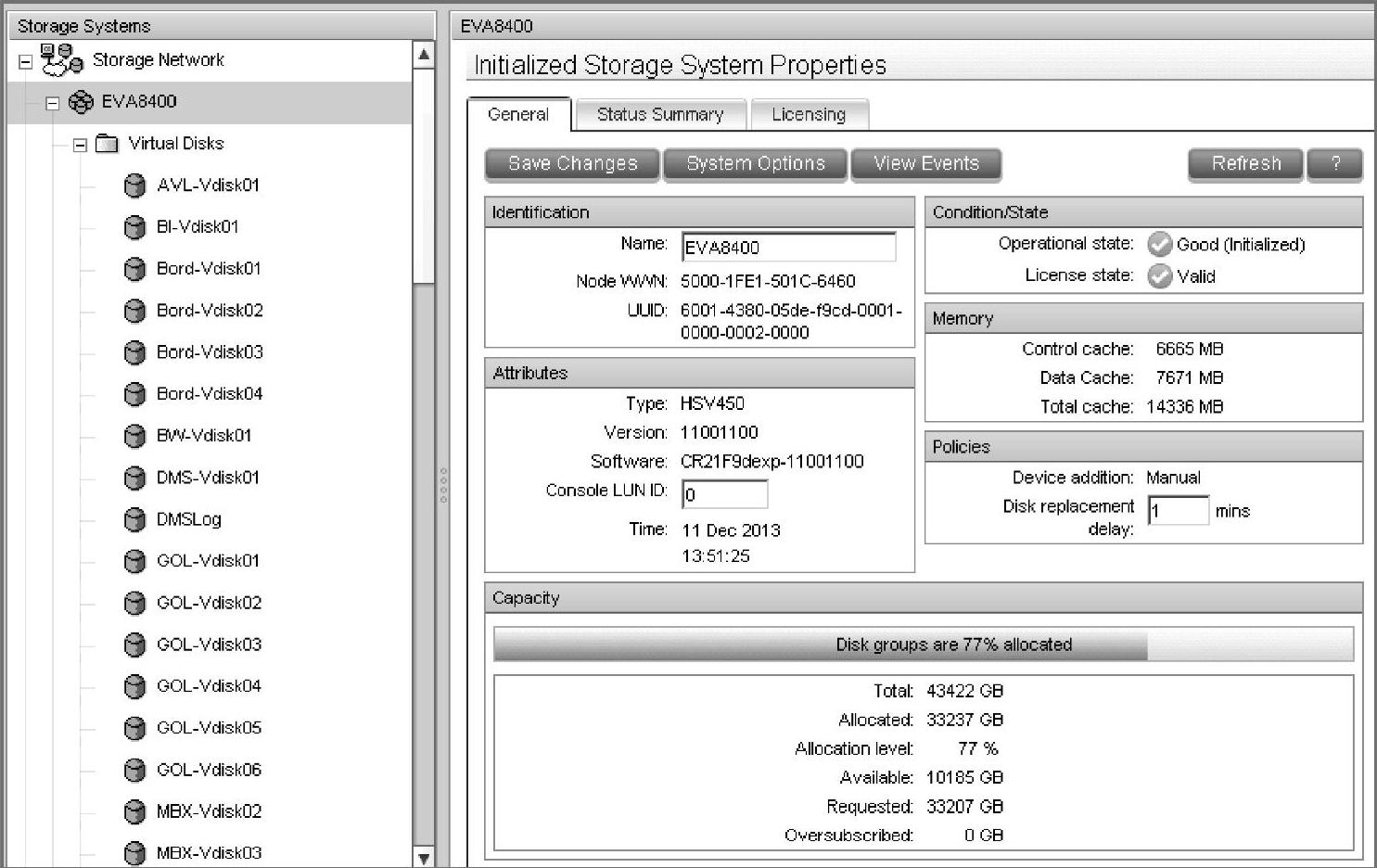Collapse the Storage Network tree node
This screenshot has width=1377, height=868.
[x=26, y=62]
